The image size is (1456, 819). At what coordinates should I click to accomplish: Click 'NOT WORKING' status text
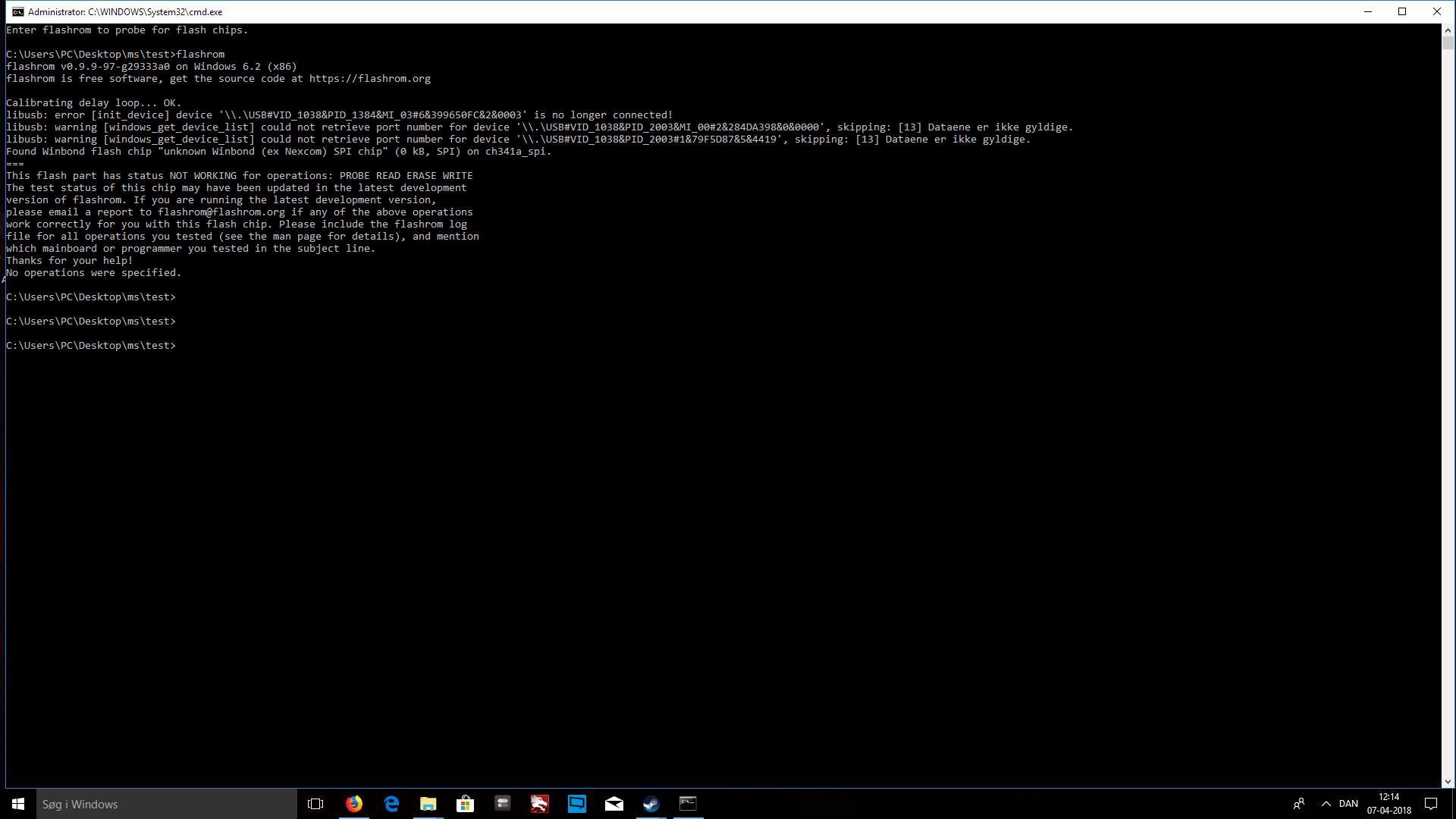(203, 176)
